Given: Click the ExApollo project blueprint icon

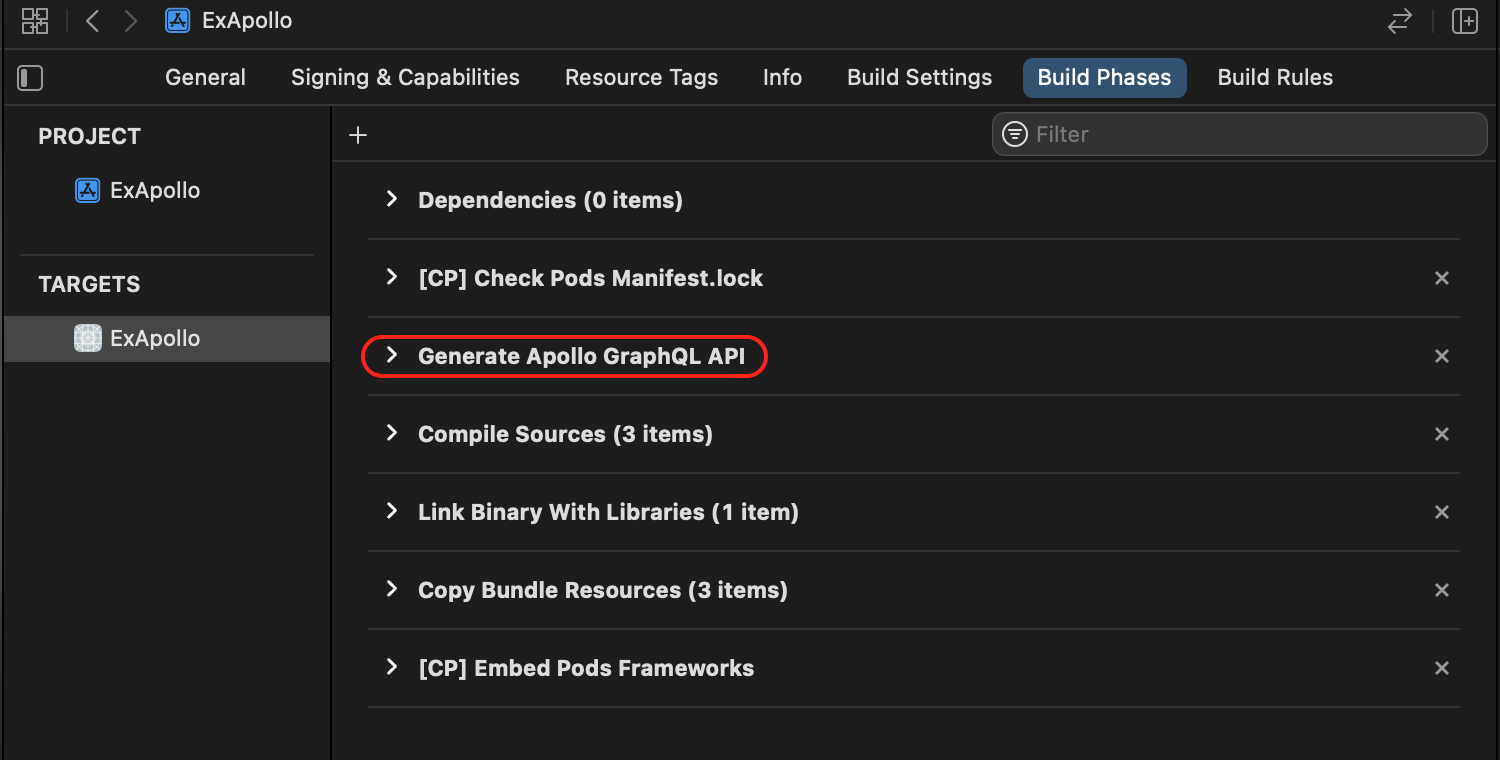Looking at the screenshot, I should point(88,190).
